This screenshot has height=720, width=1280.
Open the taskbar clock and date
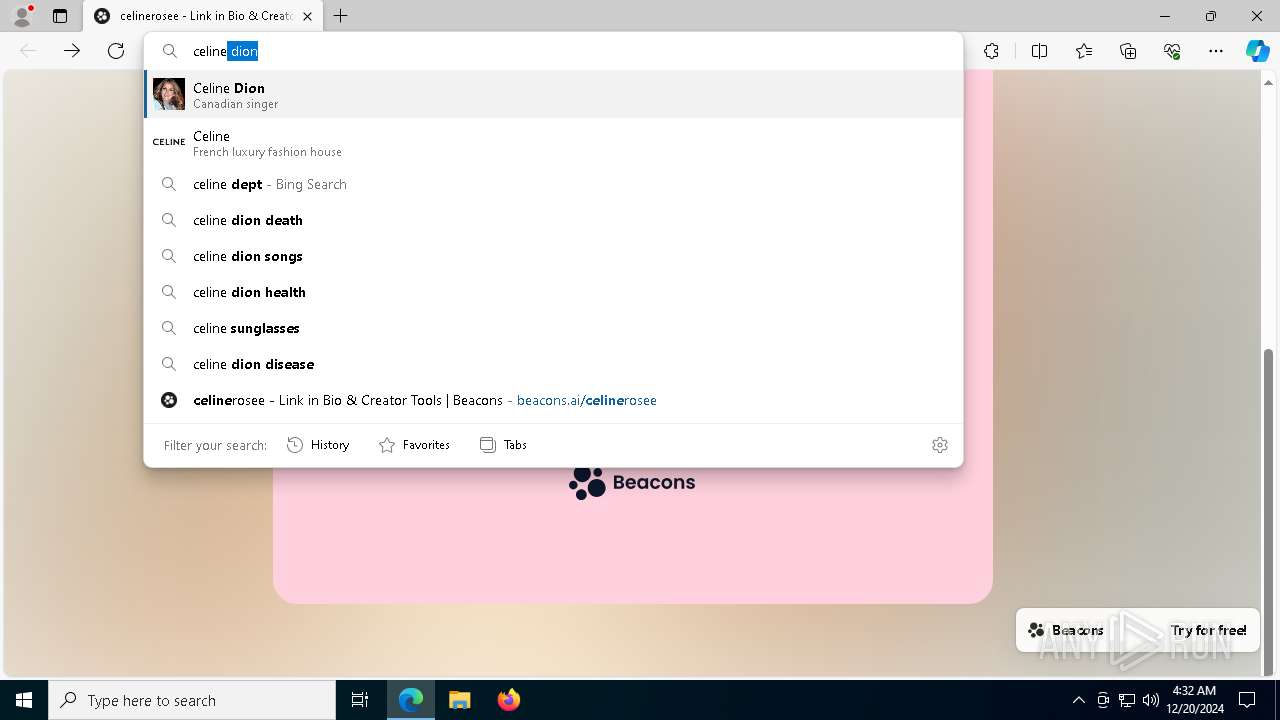[x=1194, y=700]
